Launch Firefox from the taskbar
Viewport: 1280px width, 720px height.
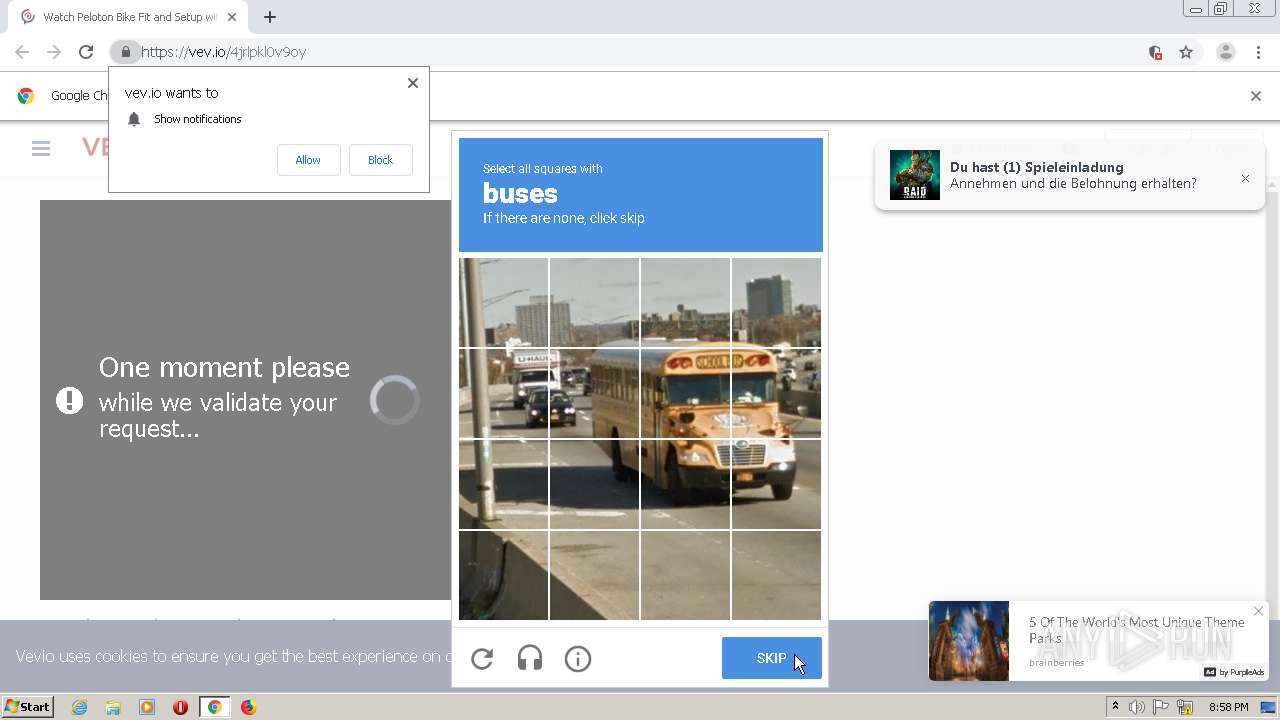pos(248,707)
